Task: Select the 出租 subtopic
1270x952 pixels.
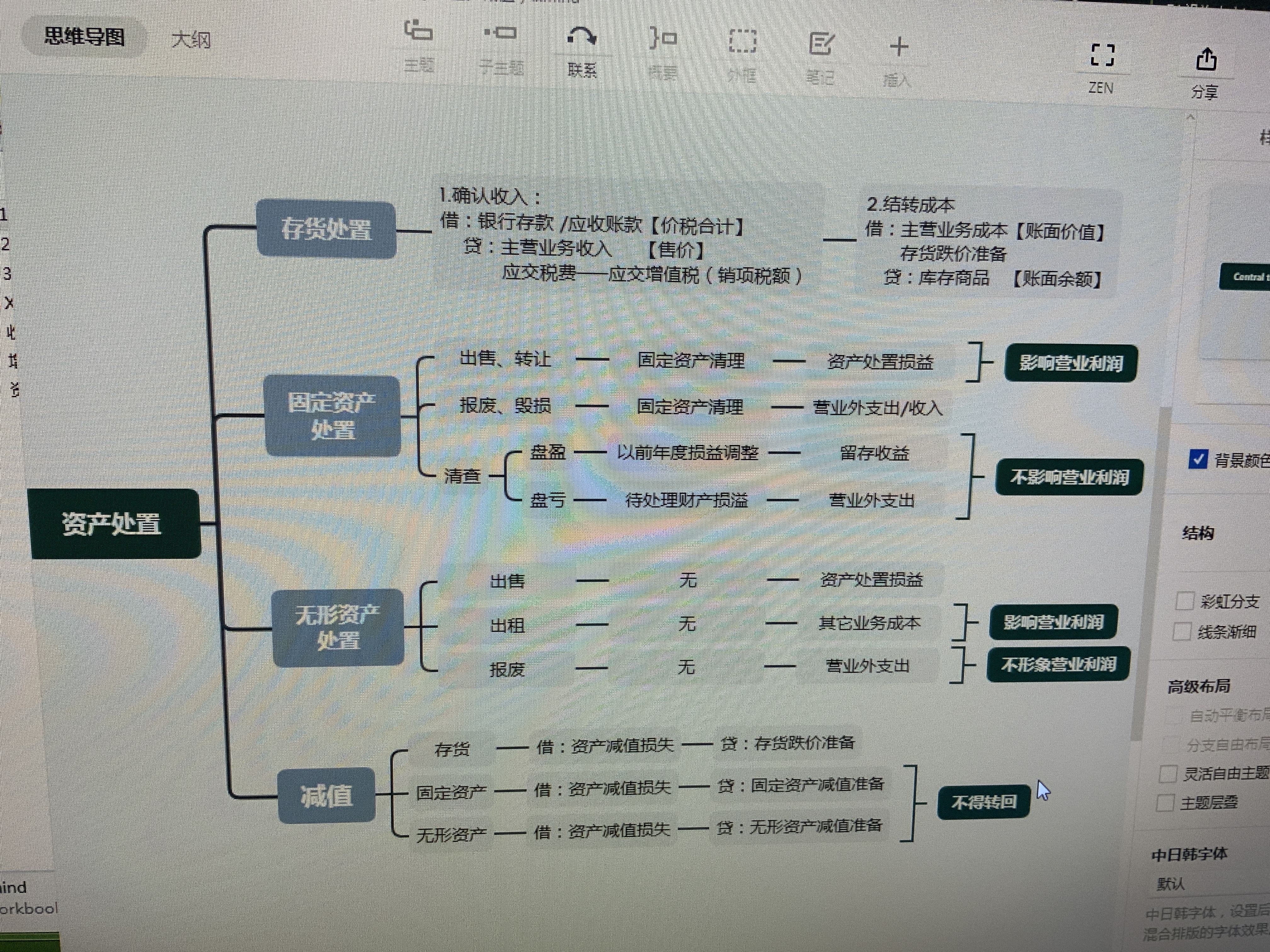Action: (507, 625)
